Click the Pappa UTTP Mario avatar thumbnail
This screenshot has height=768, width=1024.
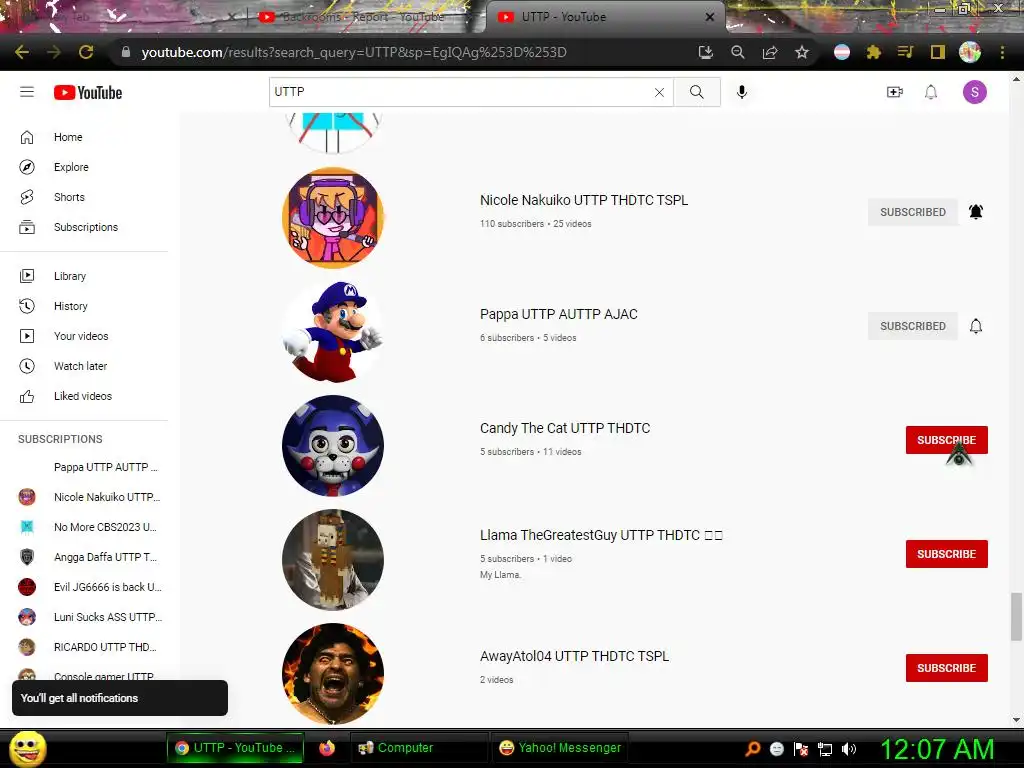333,332
